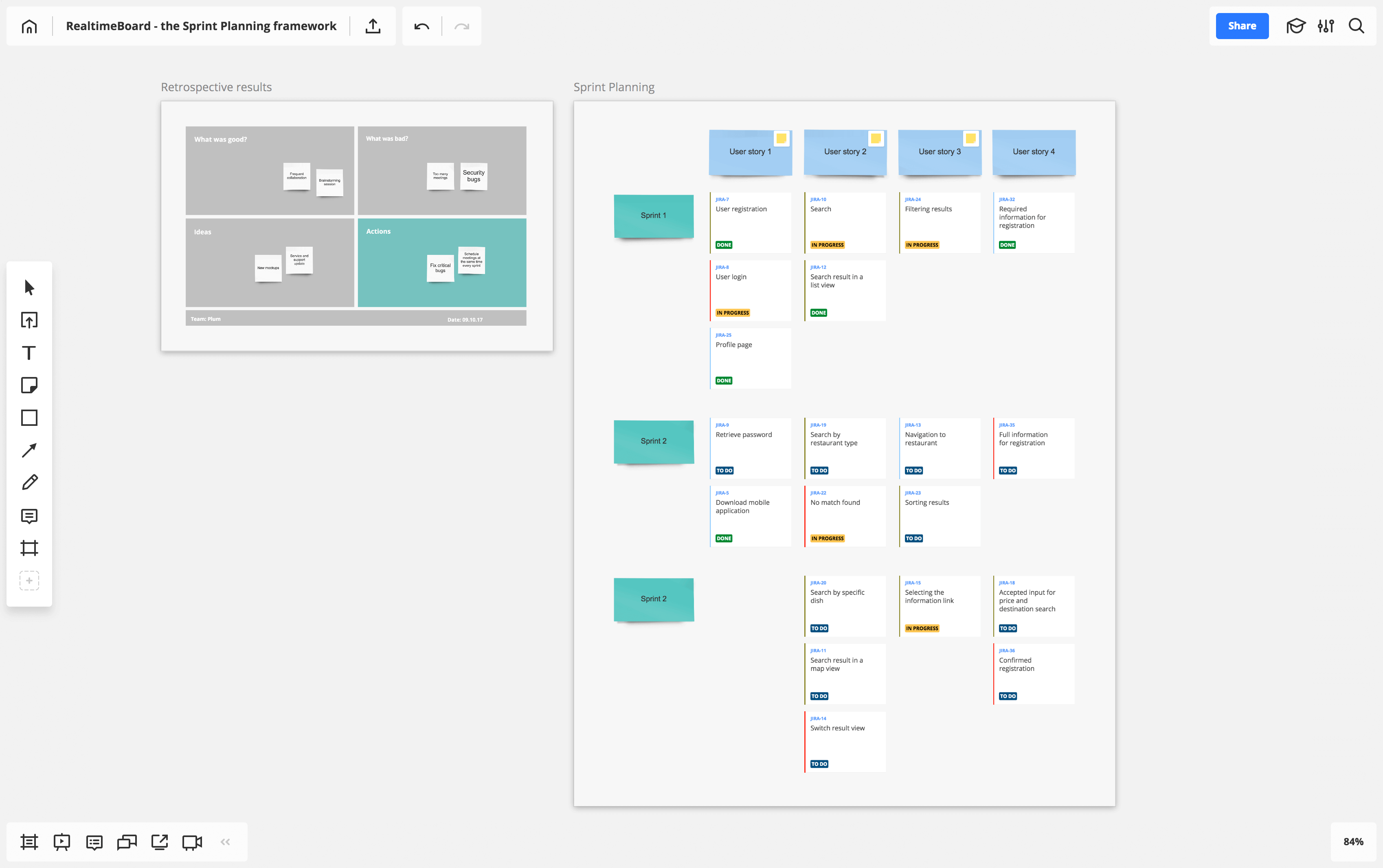Click the grid/board layout icon at bottom

pyautogui.click(x=28, y=841)
